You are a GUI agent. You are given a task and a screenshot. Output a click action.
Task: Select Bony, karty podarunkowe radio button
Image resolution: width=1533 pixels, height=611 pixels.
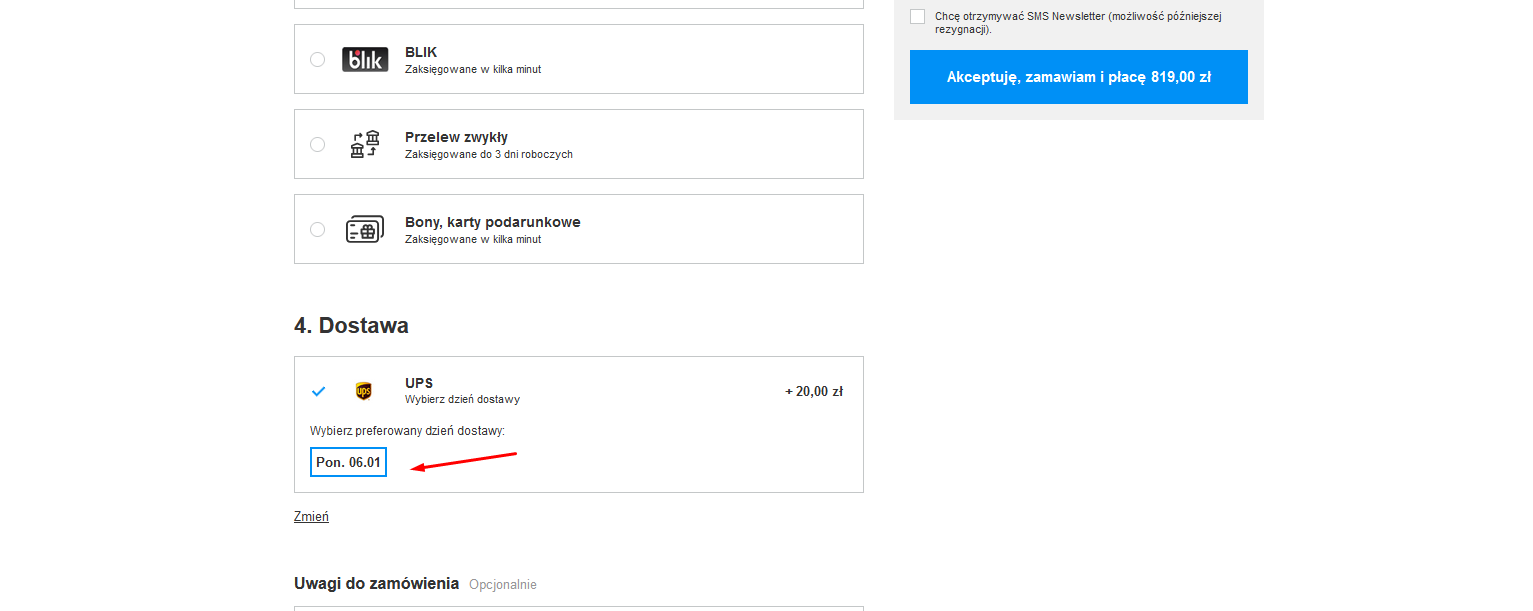point(317,229)
